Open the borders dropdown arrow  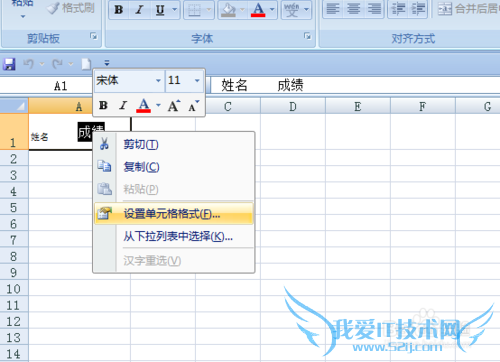click(x=209, y=10)
